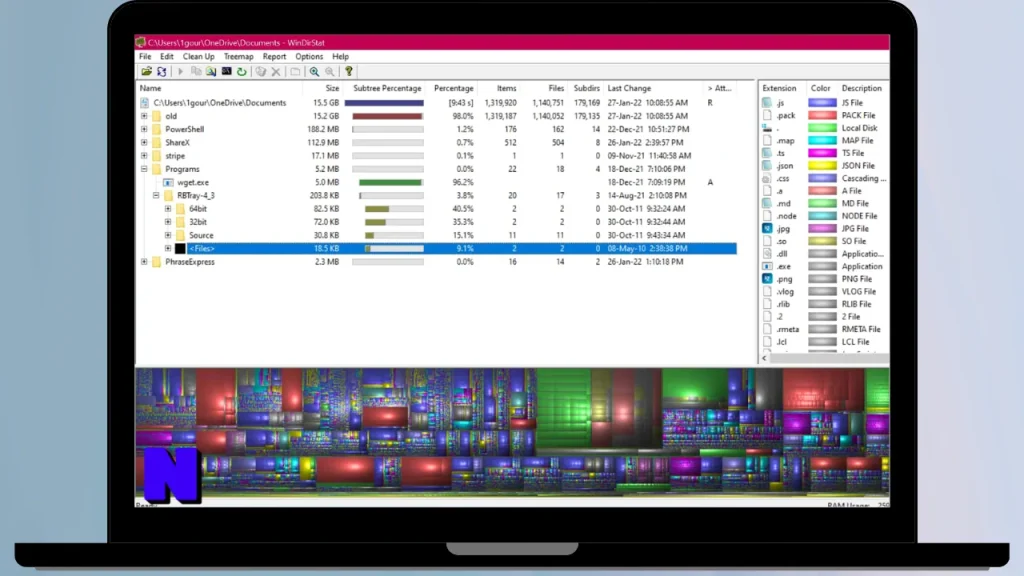The image size is (1024, 576).
Task: Expand the old folder node
Action: tap(144, 116)
